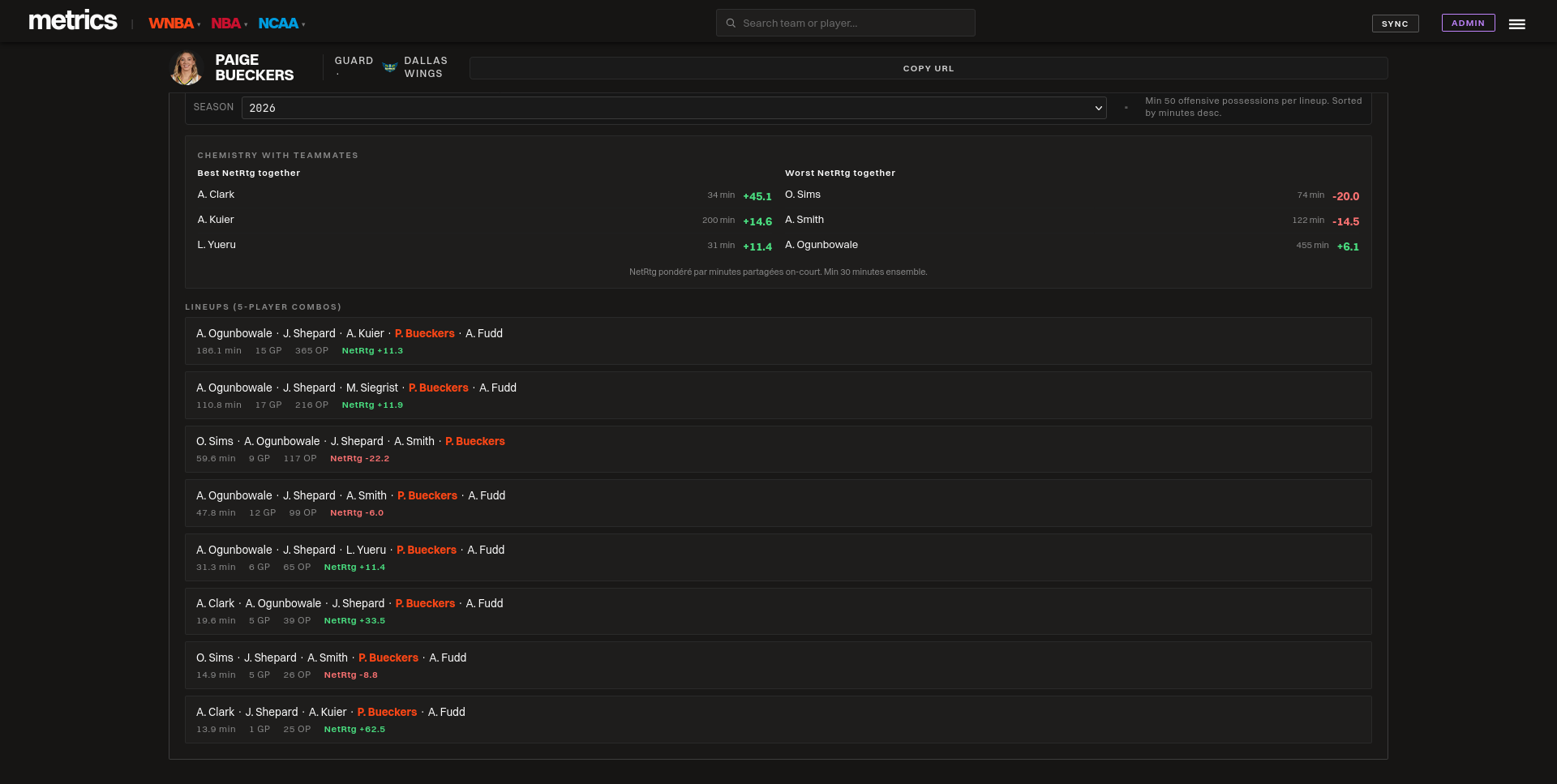Image resolution: width=1557 pixels, height=784 pixels.
Task: Focus the team or player search field
Action: pos(846,23)
